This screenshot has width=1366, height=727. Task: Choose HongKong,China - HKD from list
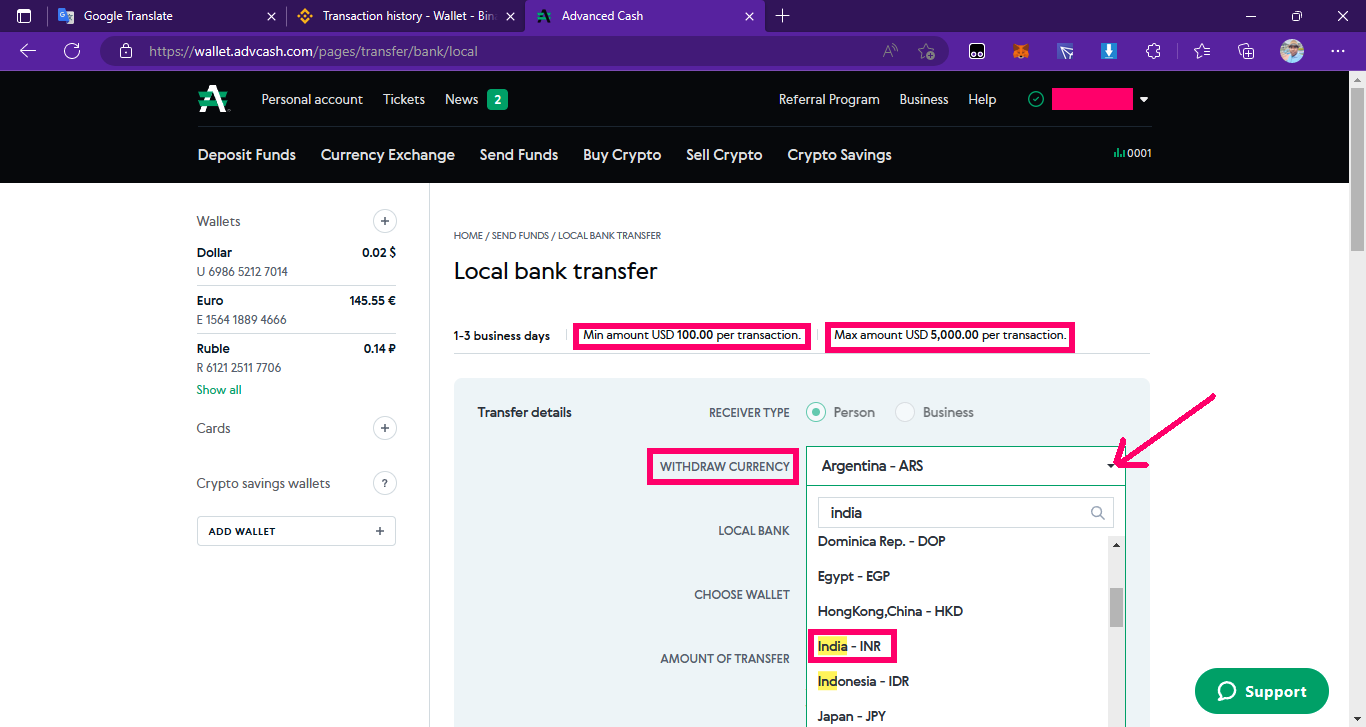click(890, 611)
